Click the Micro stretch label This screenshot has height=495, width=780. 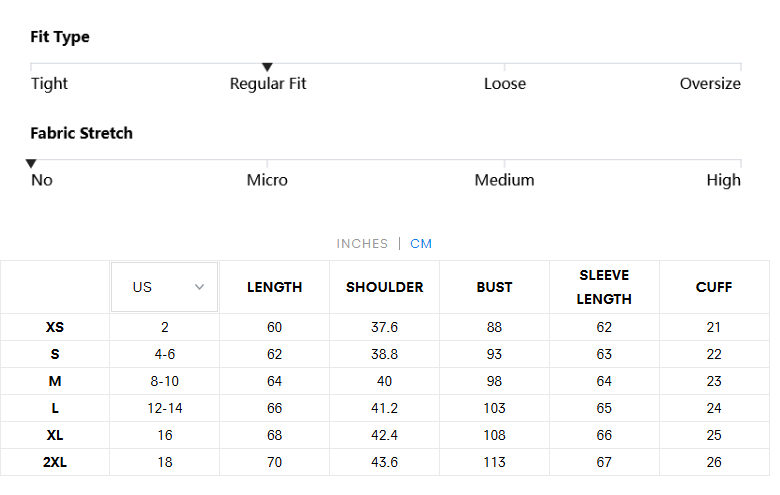[267, 180]
